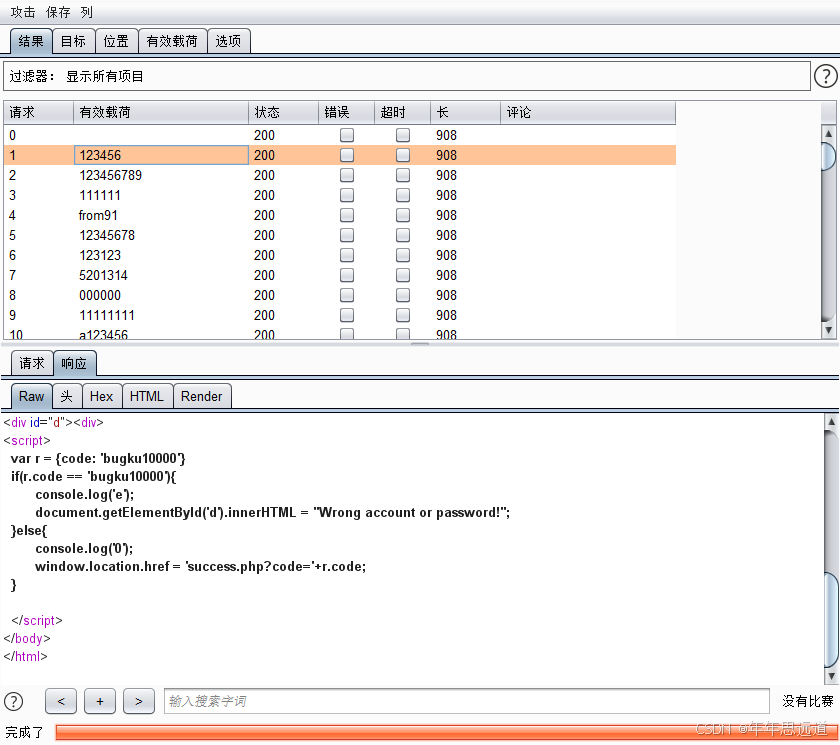This screenshot has height=745, width=840.
Task: Open the filter help question-mark icon
Action: pyautogui.click(x=826, y=76)
